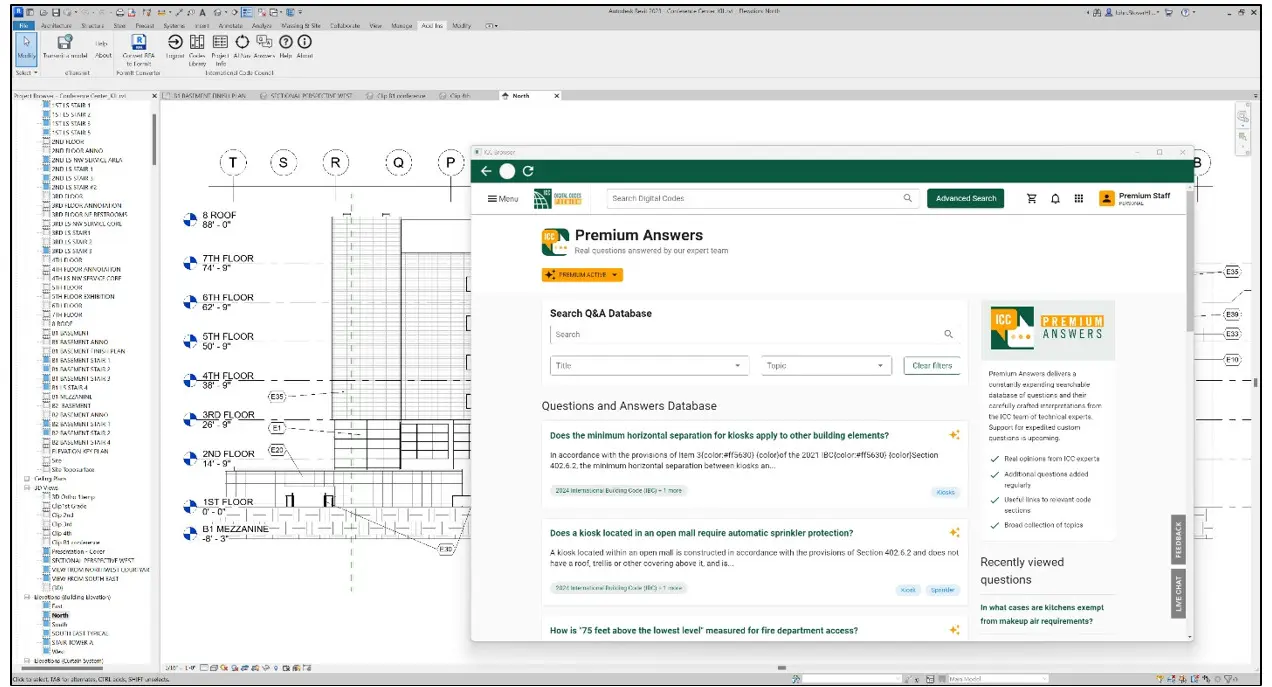The image size is (1272, 687).
Task: Click the ICC browser vertical scrollbar
Action: pos(1189,260)
